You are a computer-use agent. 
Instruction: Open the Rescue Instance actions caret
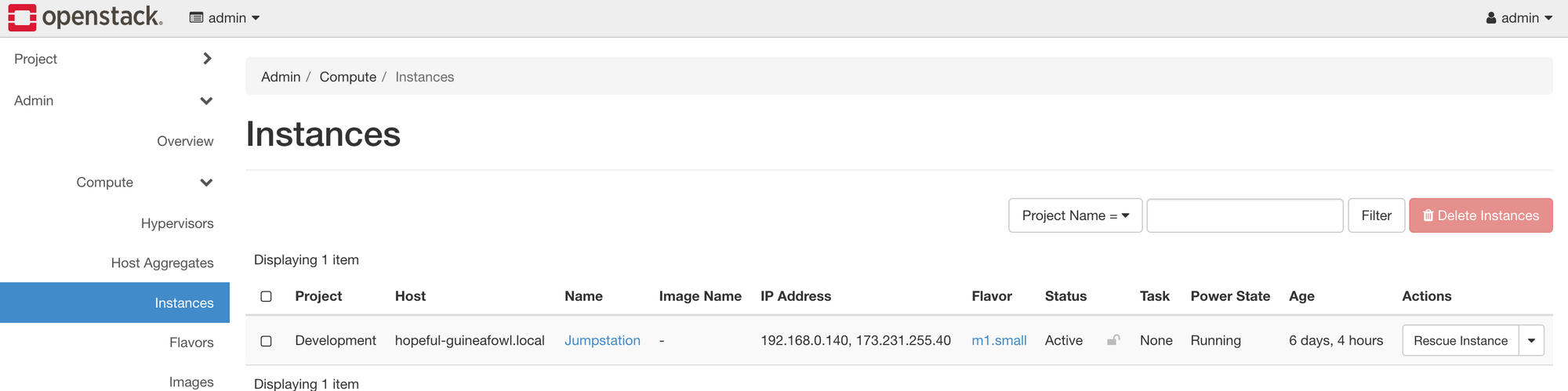[1531, 341]
